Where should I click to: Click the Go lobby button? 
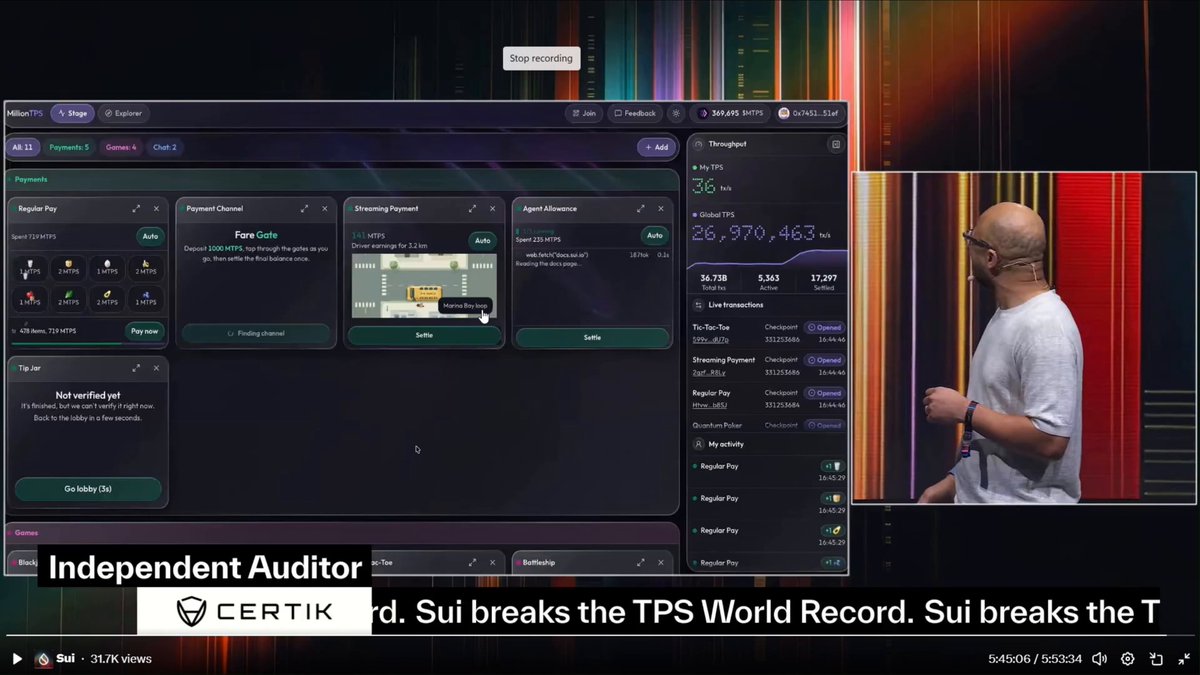(x=88, y=489)
